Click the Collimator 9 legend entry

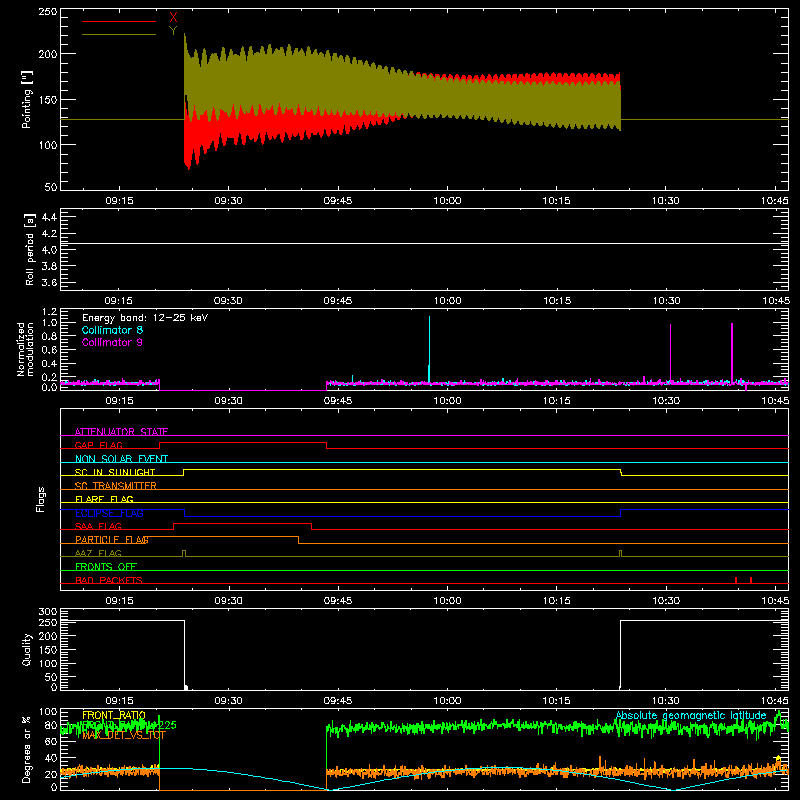[x=112, y=342]
